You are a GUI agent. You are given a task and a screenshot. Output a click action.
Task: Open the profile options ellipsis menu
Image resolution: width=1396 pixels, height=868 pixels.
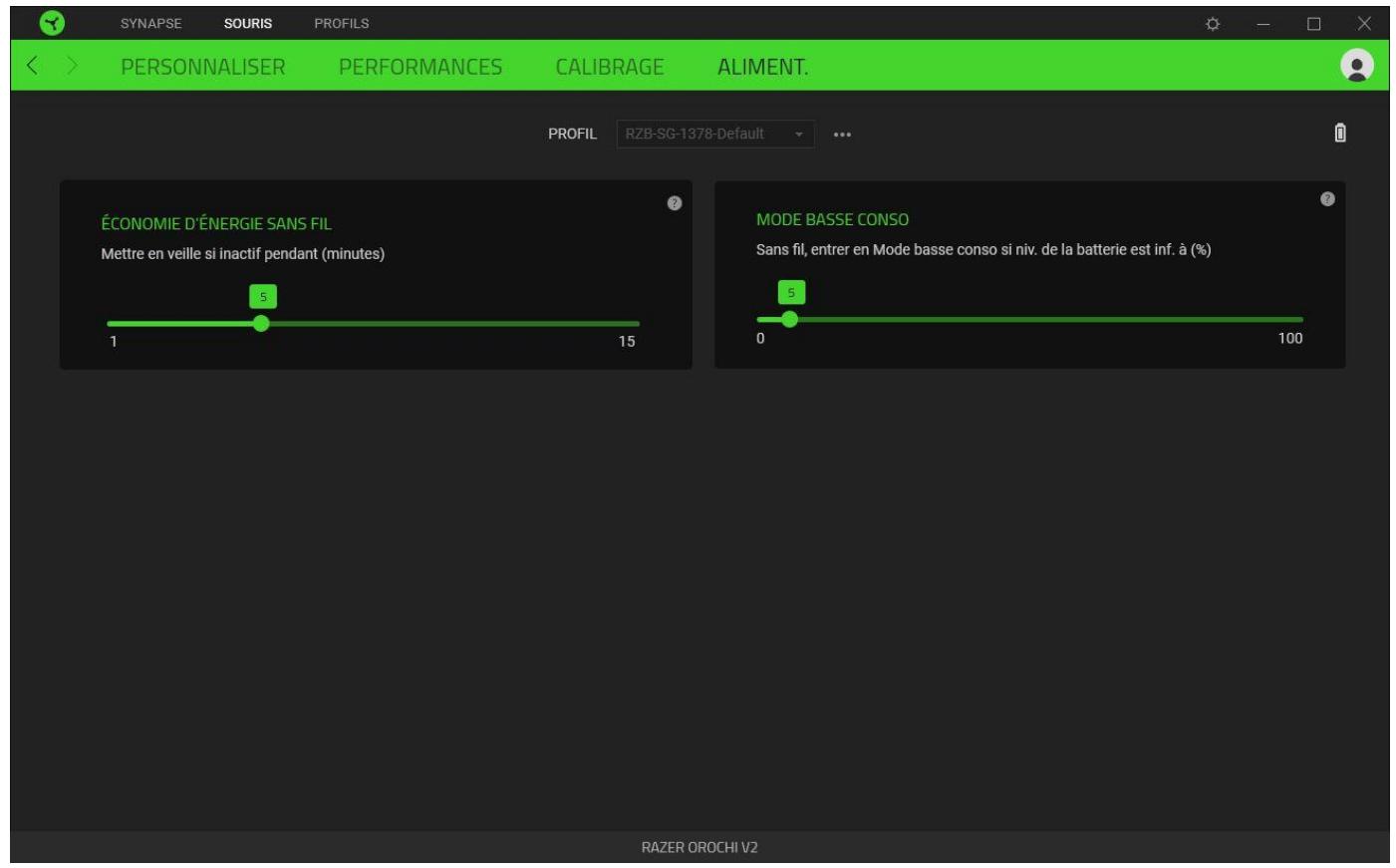[842, 135]
